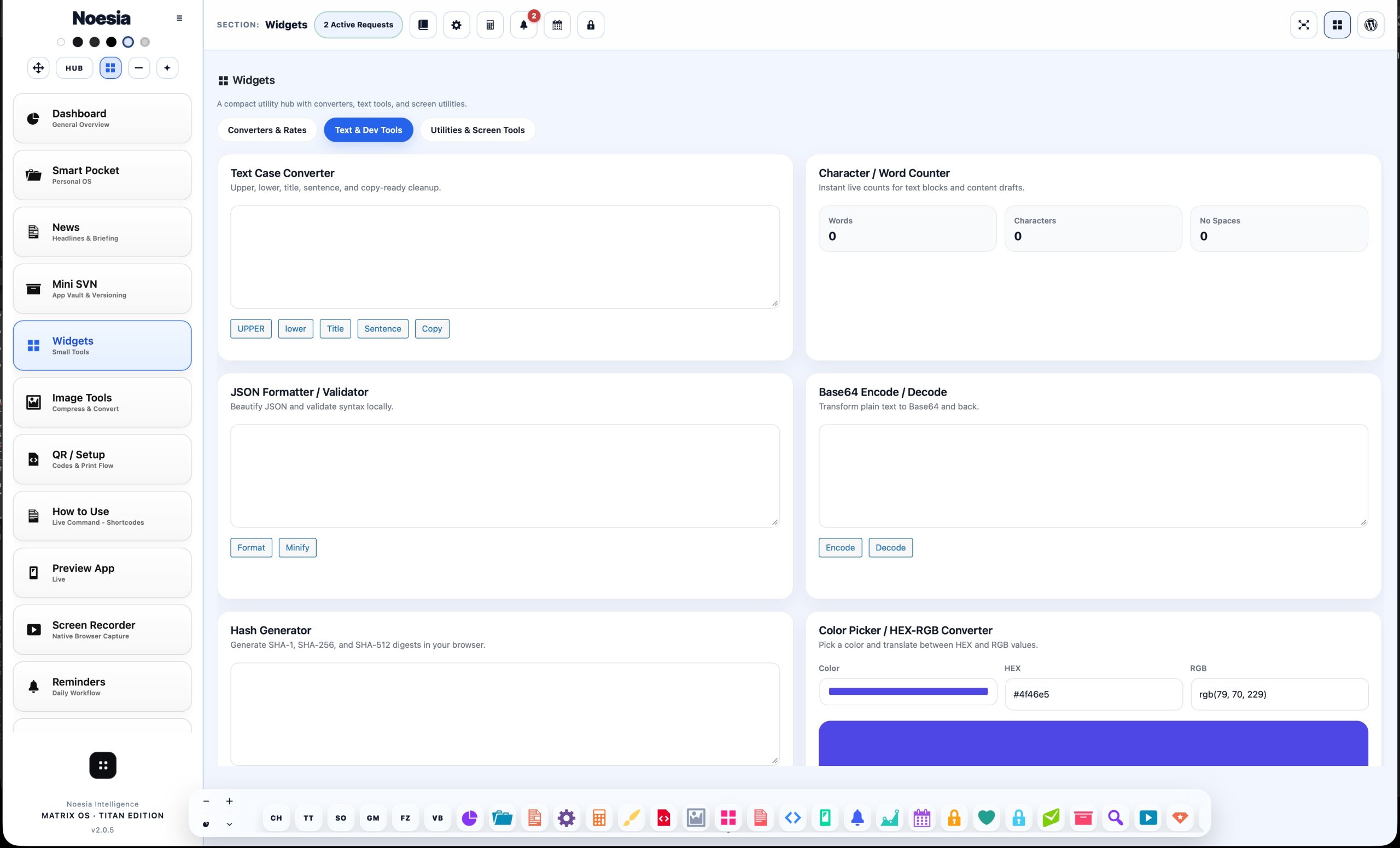The image size is (1400, 848).
Task: Click the lock icon in header
Action: coord(590,25)
